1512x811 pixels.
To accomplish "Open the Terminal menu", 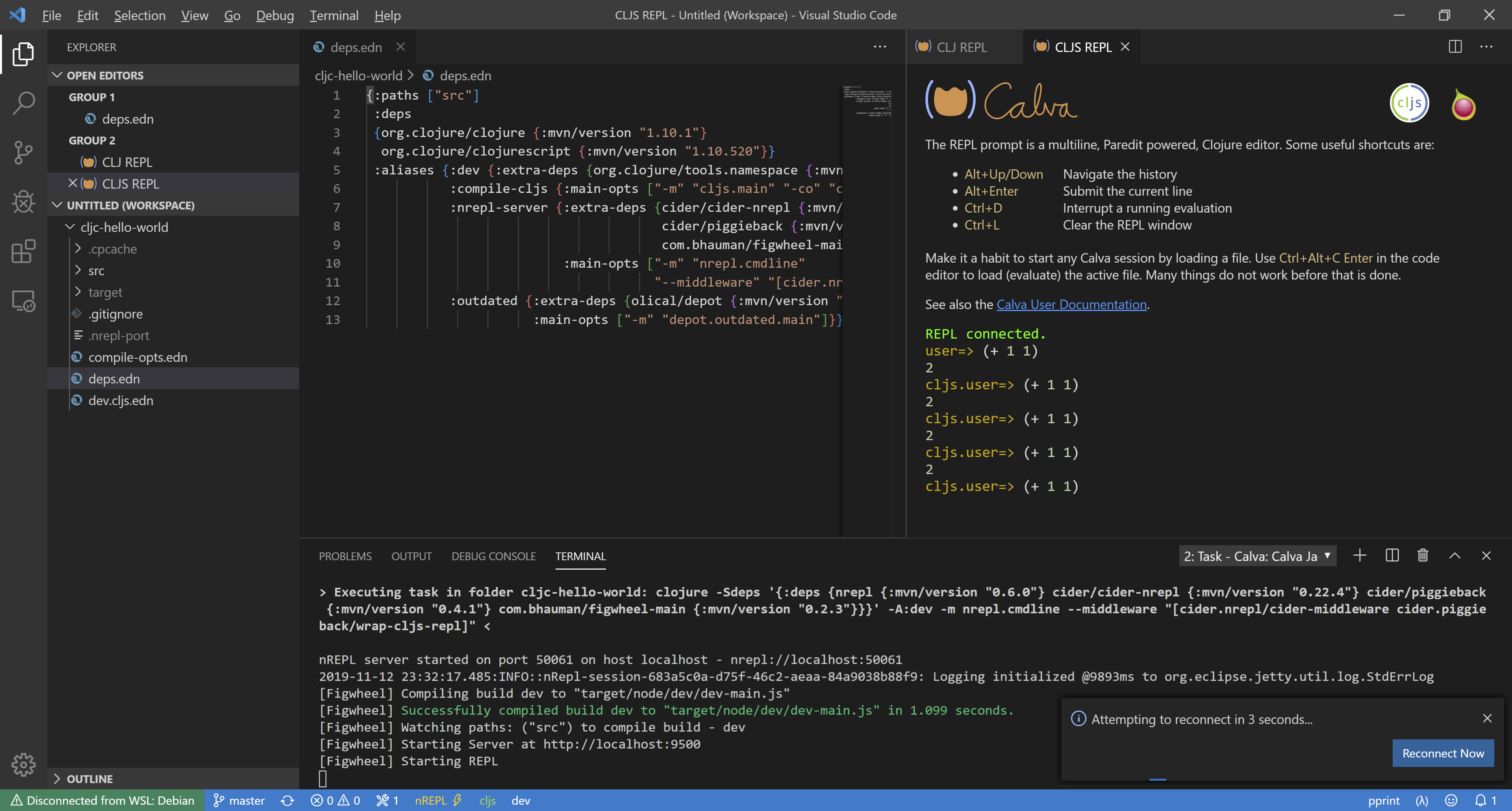I will (x=334, y=15).
